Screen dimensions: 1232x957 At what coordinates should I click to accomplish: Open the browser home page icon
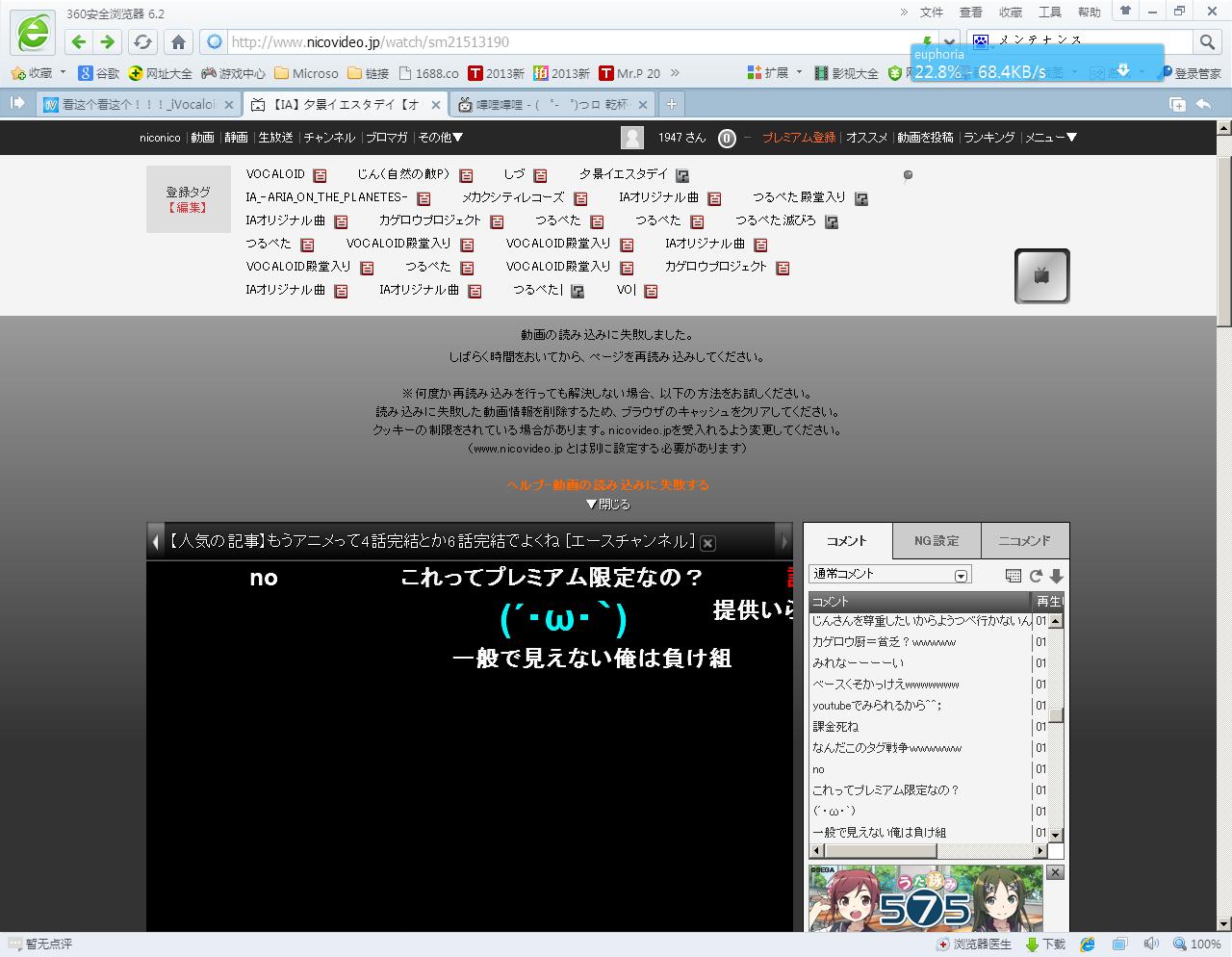[x=178, y=41]
